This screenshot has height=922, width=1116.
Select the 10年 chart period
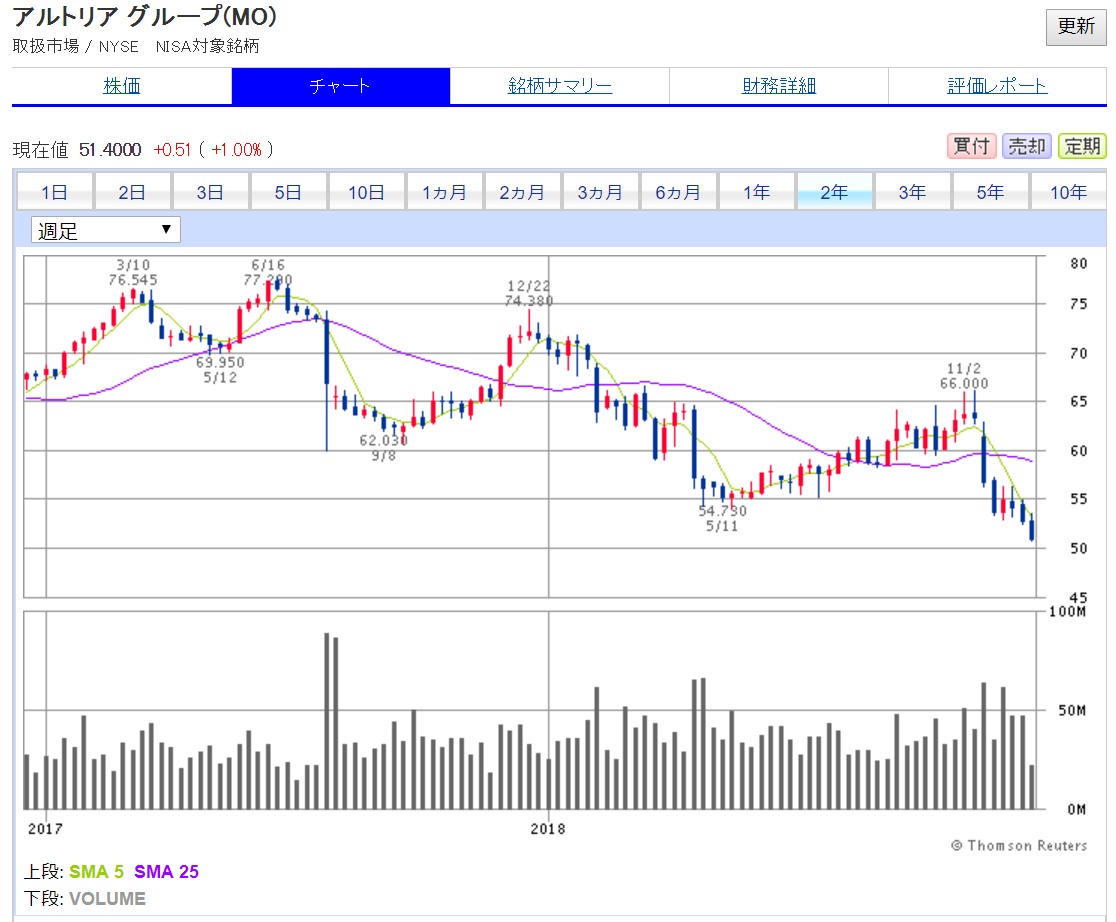point(1068,192)
